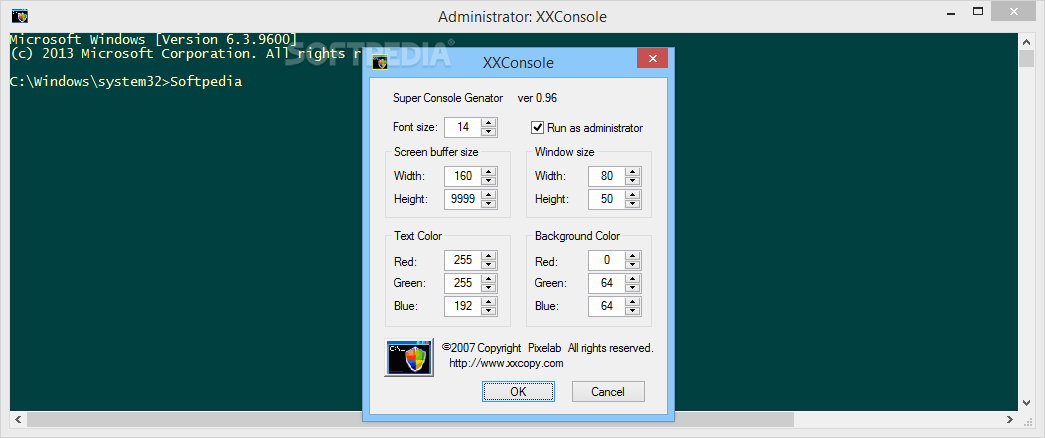Click Window size Height field showing 50

click(x=607, y=199)
